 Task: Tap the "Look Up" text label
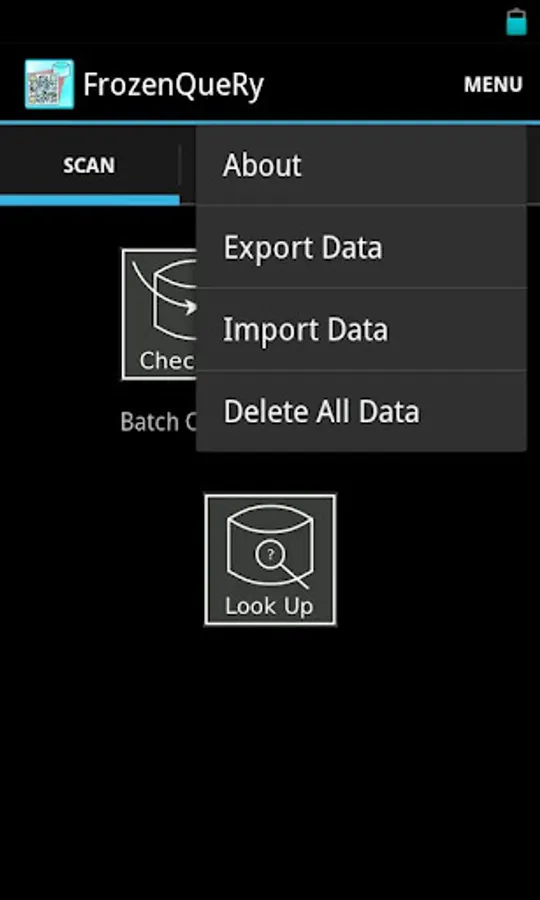pyautogui.click(x=269, y=606)
